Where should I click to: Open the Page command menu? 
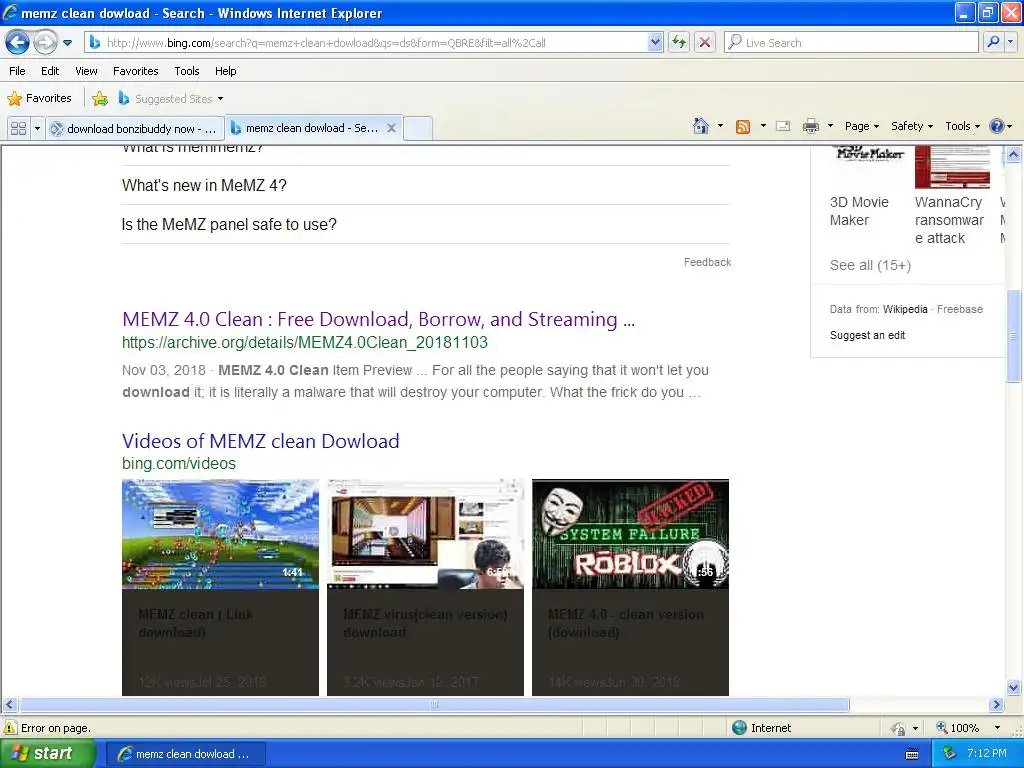click(861, 126)
